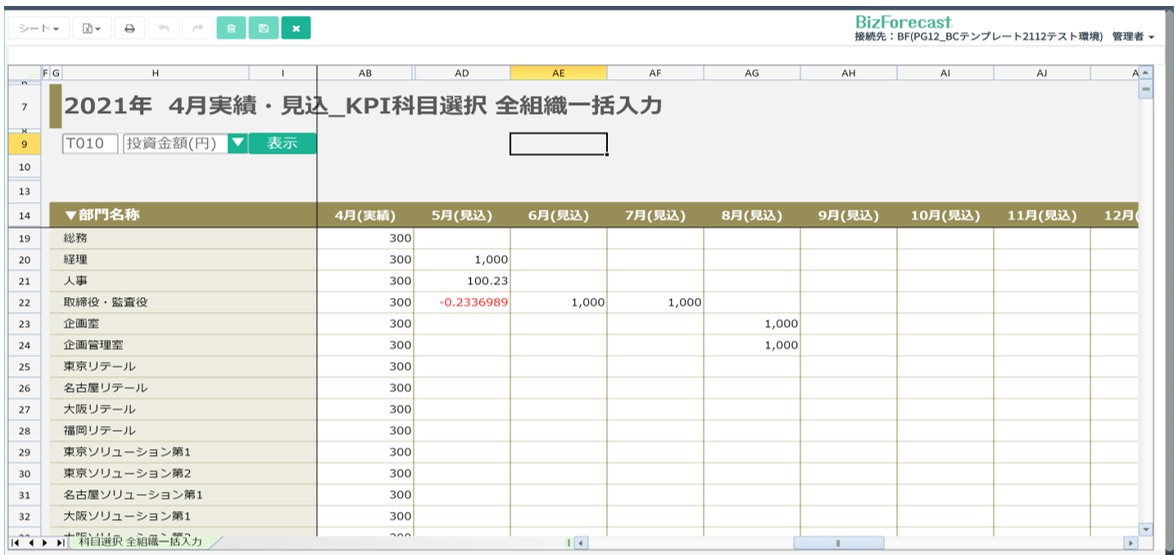Go to the first sheet tab arrow
This screenshot has height=555, width=1176.
tap(16, 542)
